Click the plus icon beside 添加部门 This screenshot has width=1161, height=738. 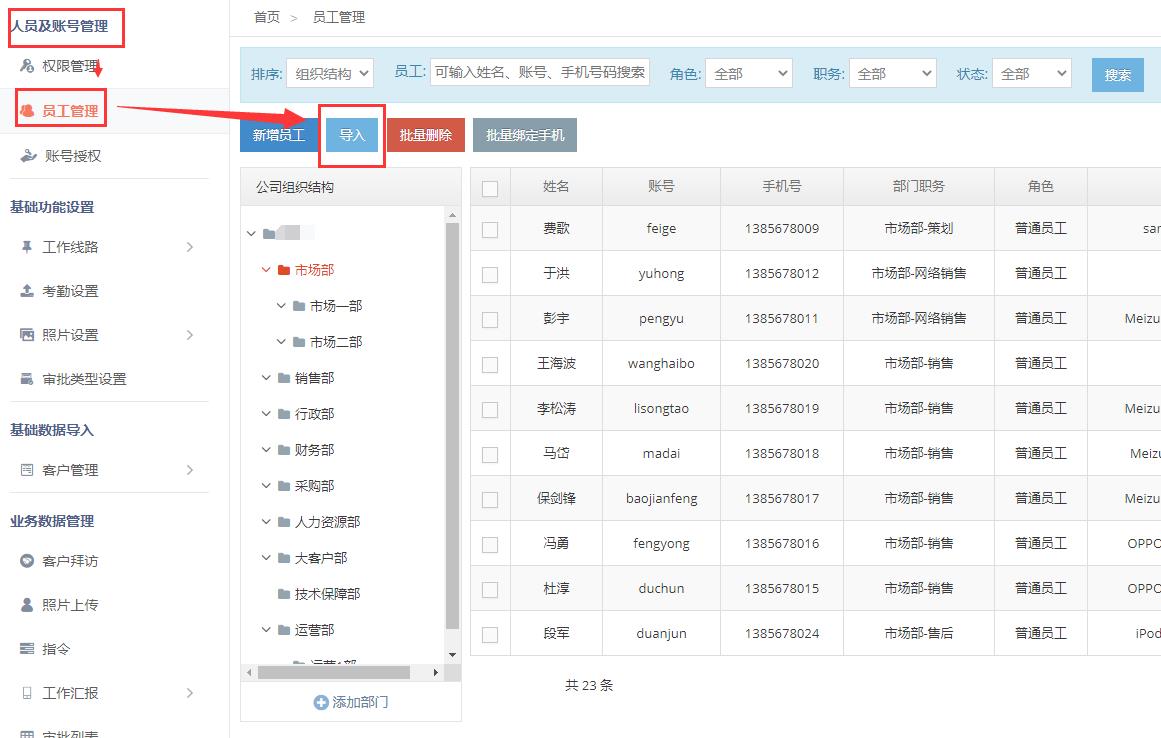pyautogui.click(x=321, y=703)
